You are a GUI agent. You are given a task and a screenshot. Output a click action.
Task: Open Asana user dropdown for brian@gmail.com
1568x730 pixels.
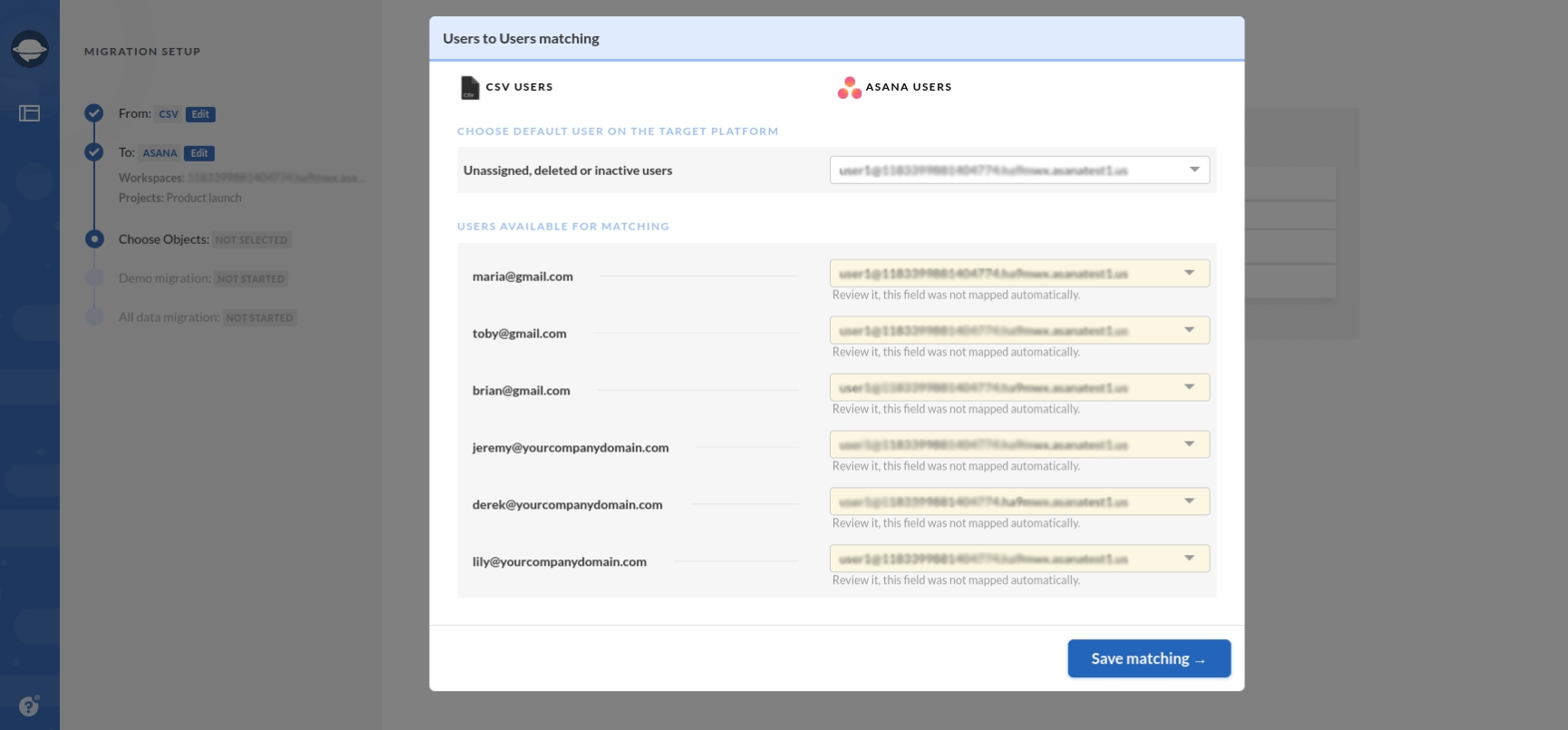coord(1019,387)
